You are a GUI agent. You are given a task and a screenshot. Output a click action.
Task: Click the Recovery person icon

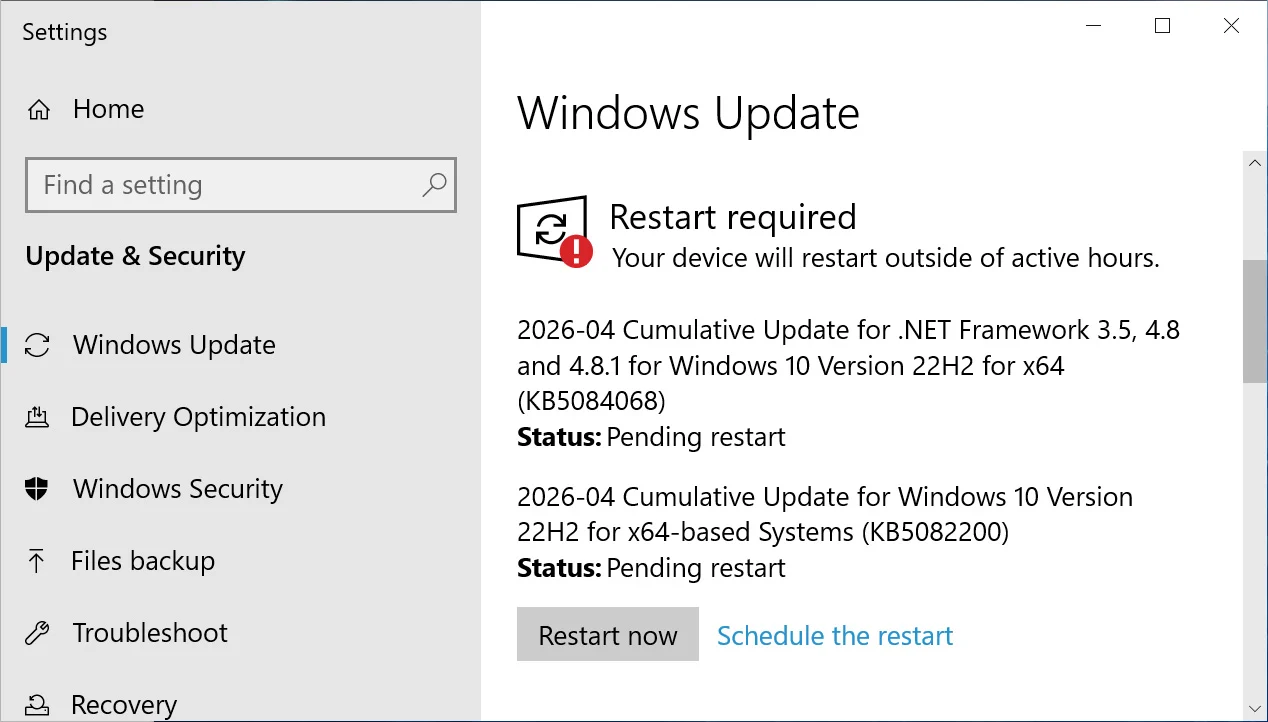coord(37,704)
